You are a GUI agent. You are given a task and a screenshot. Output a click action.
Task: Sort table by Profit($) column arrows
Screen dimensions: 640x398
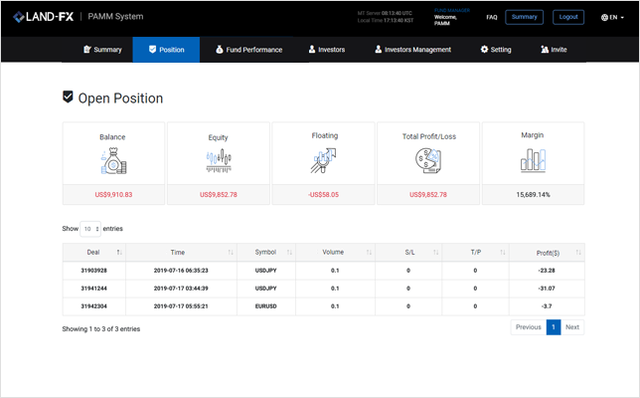[578, 252]
